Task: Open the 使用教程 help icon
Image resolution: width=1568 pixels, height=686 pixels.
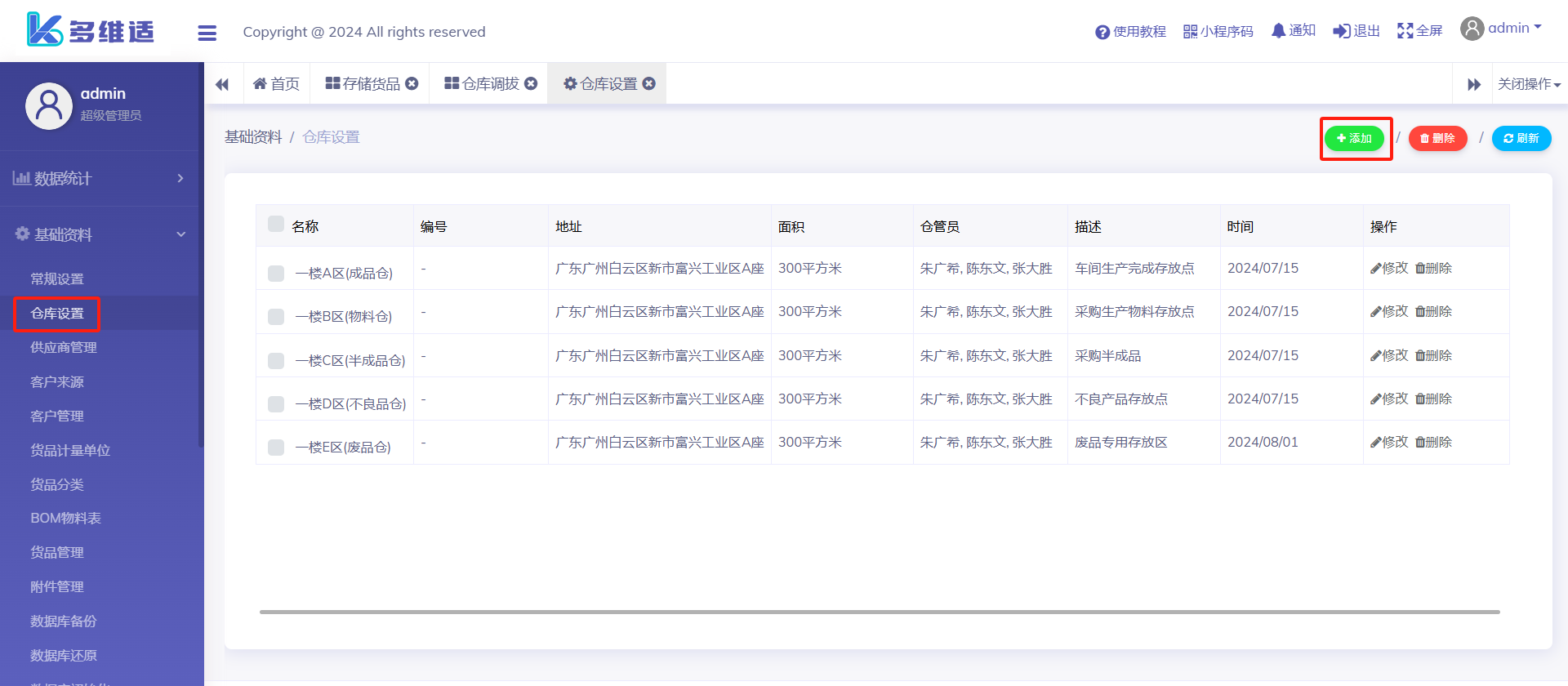Action: coord(1102,32)
